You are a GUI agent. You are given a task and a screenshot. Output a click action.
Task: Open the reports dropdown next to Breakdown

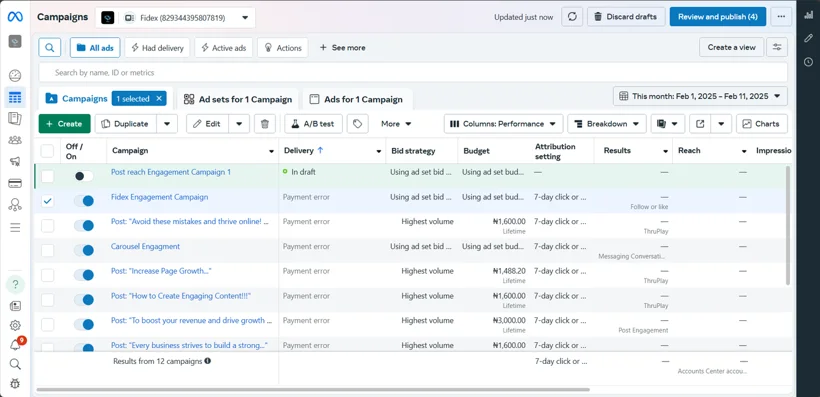668,124
